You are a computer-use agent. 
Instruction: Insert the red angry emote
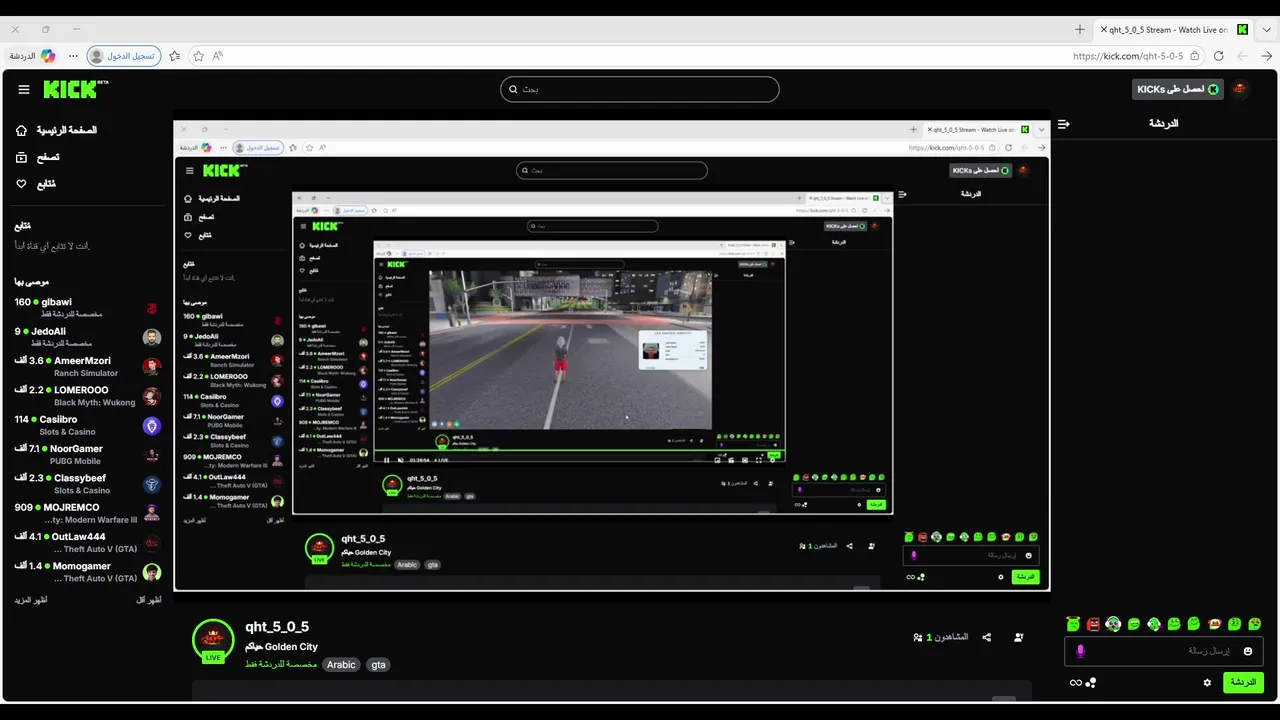click(x=1093, y=624)
